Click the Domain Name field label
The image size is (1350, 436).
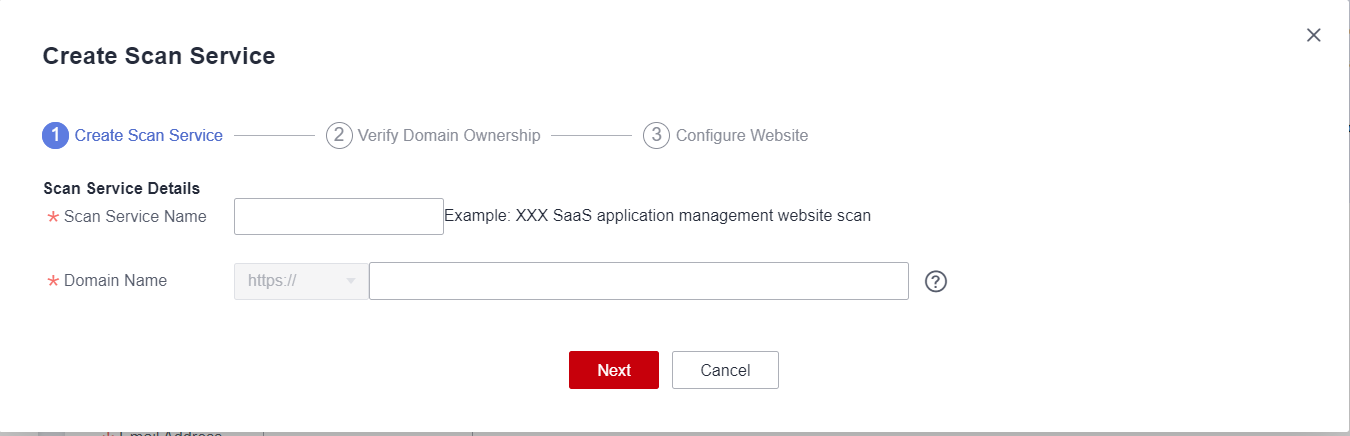tap(115, 281)
